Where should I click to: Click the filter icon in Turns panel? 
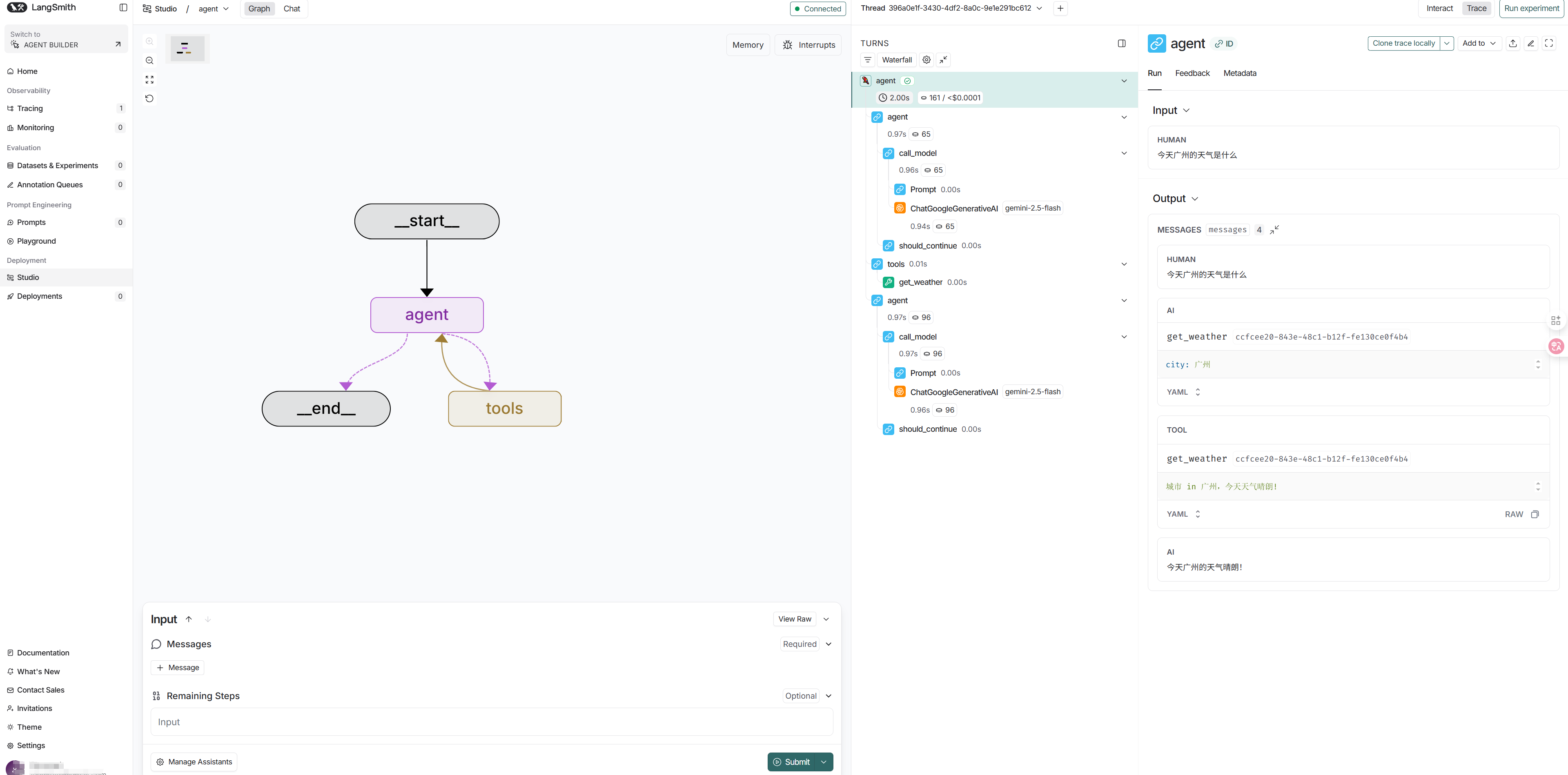868,60
